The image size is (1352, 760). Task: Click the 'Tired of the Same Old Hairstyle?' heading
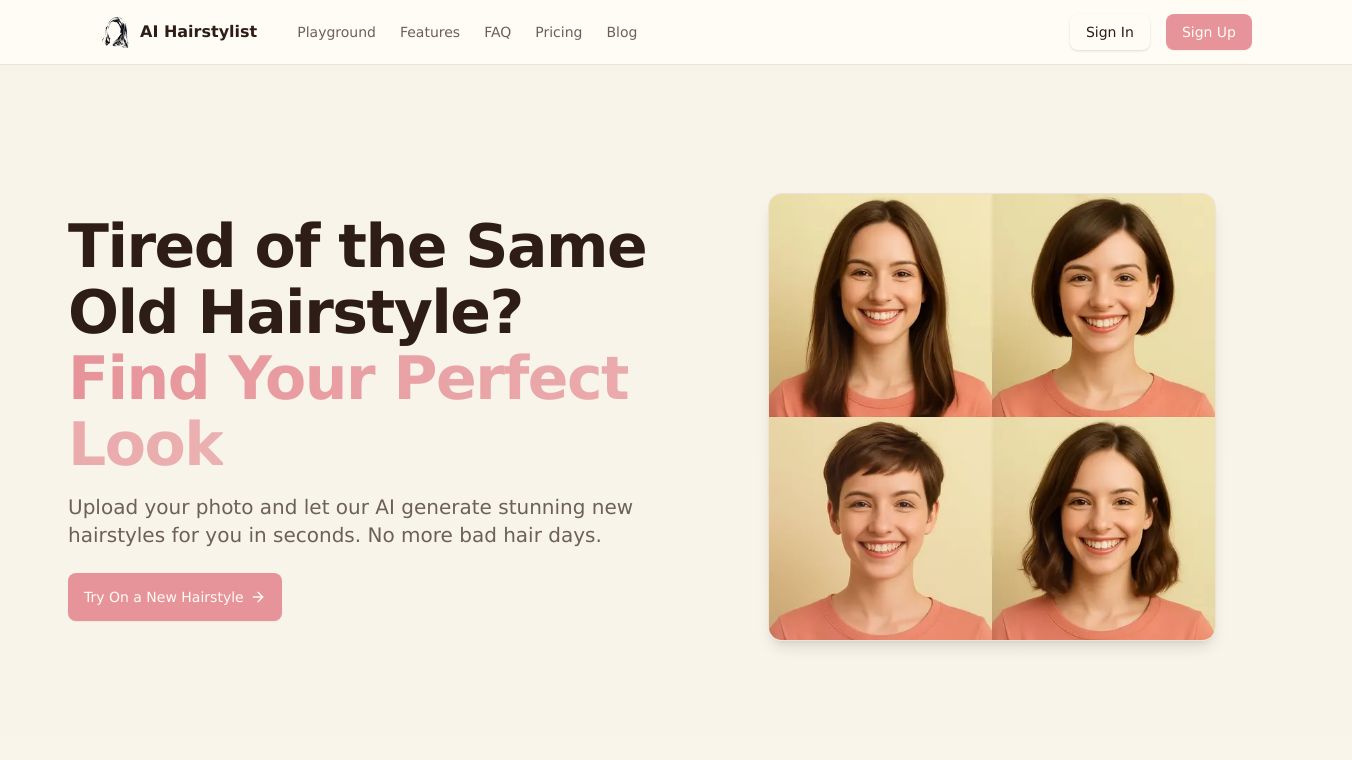tap(357, 278)
